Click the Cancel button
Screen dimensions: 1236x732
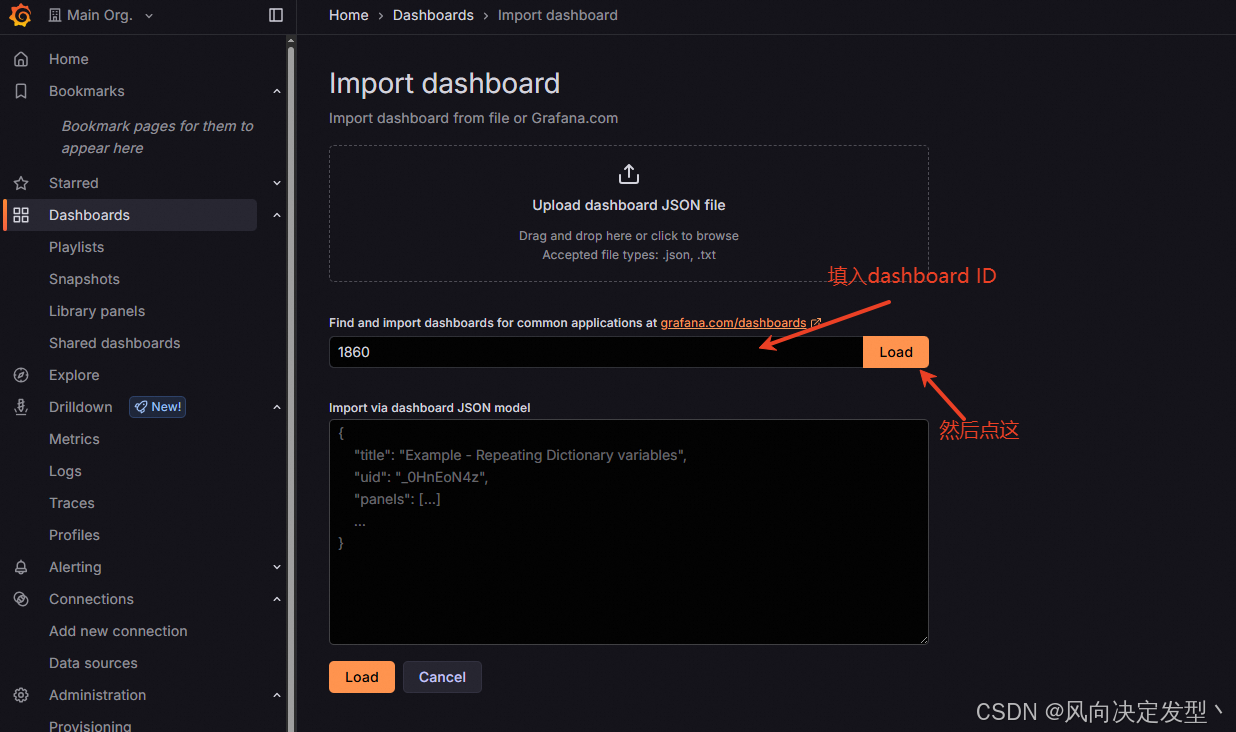[x=442, y=677]
